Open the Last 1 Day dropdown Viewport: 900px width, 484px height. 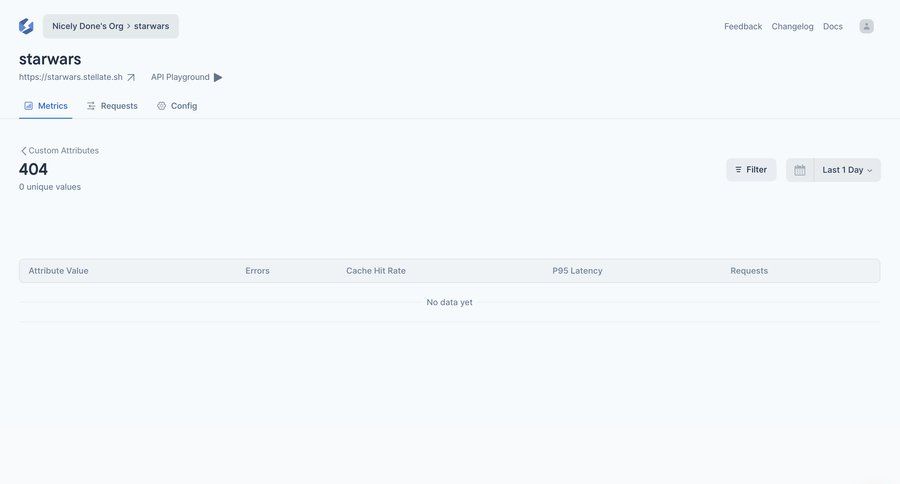(847, 170)
